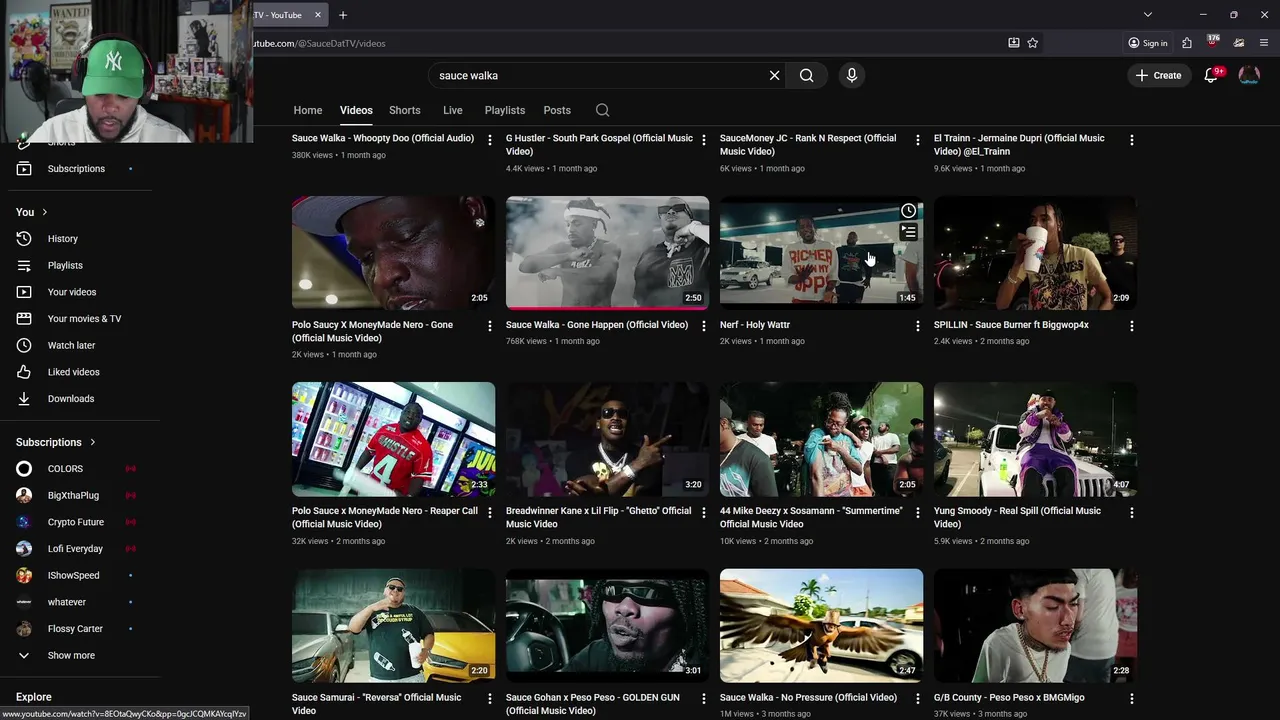Viewport: 1280px width, 720px height.
Task: Switch to the Shorts tab
Action: (405, 110)
